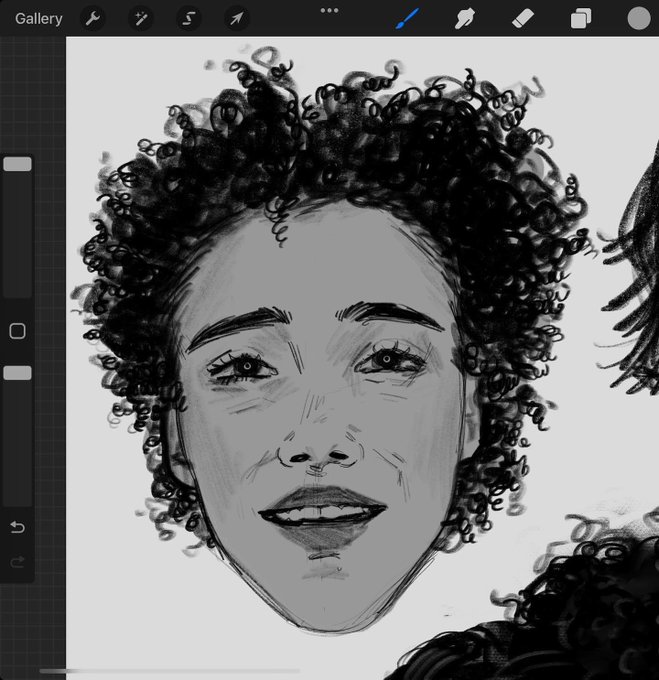
Task: Open the Layers panel
Action: pos(581,19)
